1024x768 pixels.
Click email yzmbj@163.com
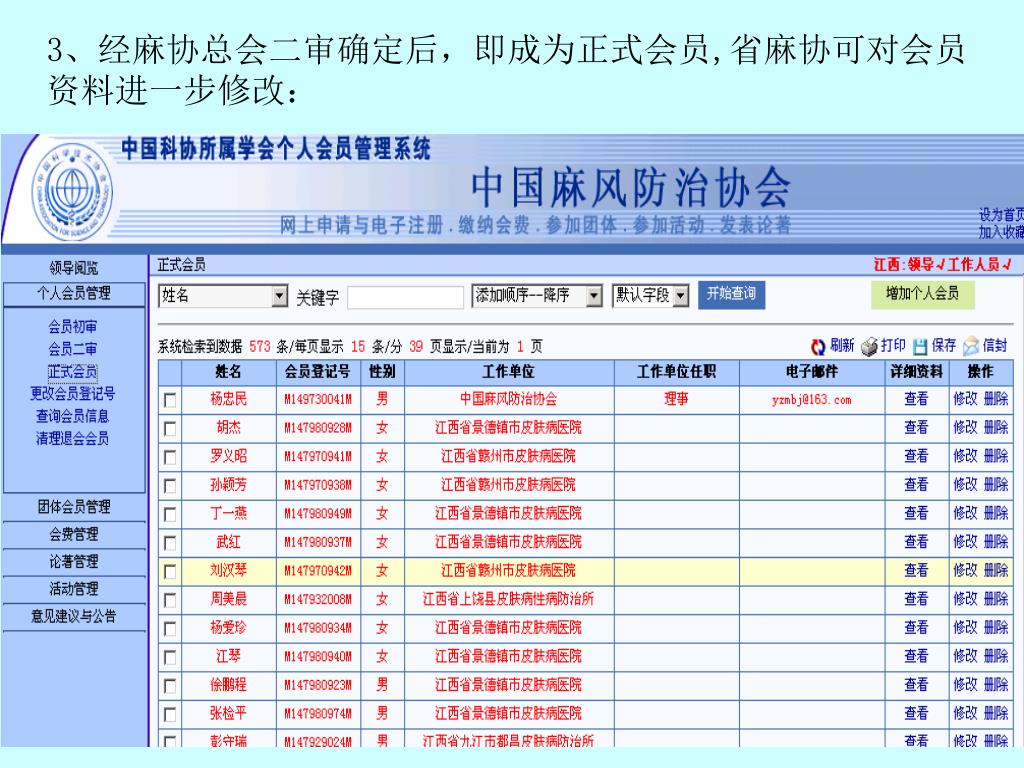point(812,400)
